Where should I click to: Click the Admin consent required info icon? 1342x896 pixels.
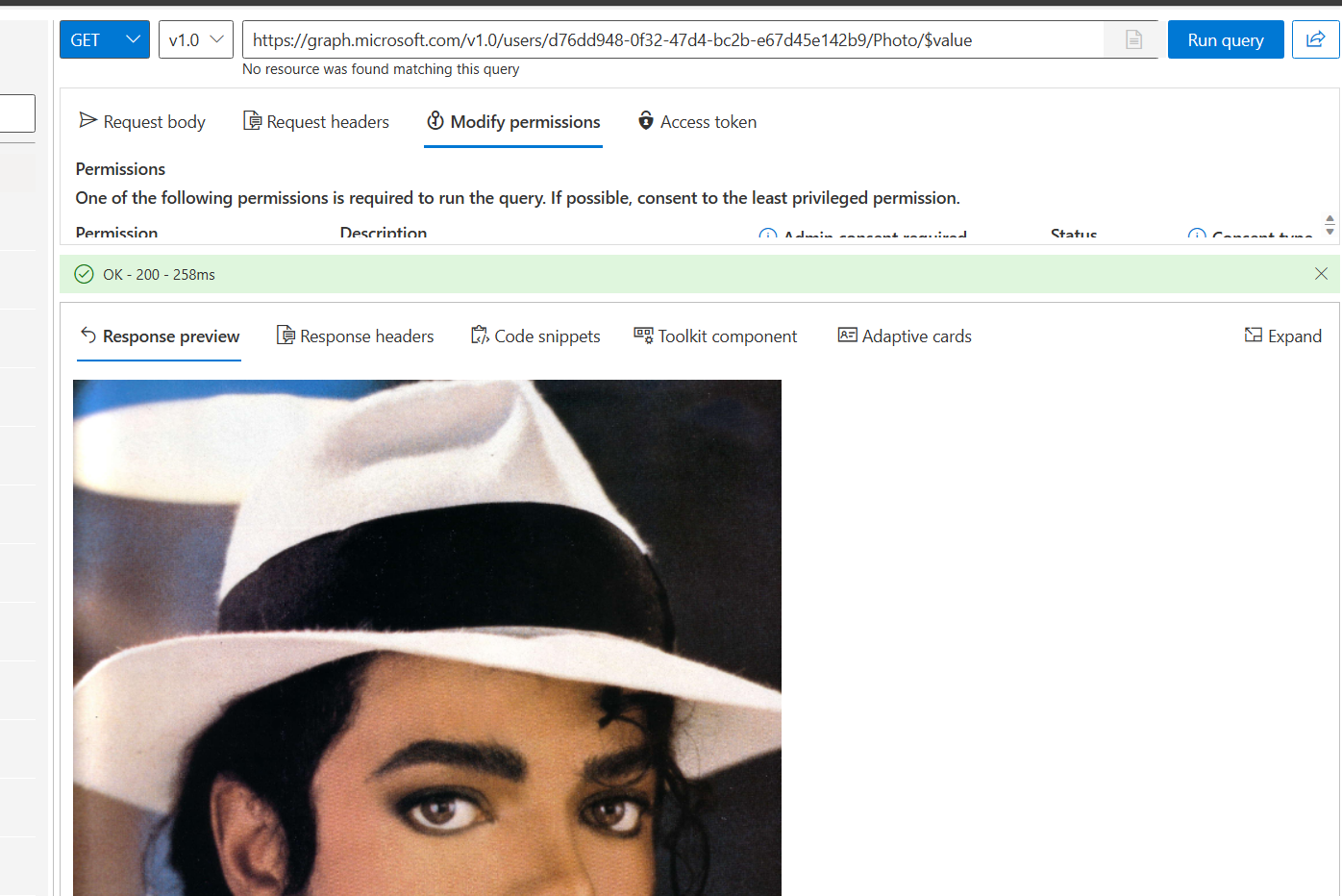pos(768,236)
